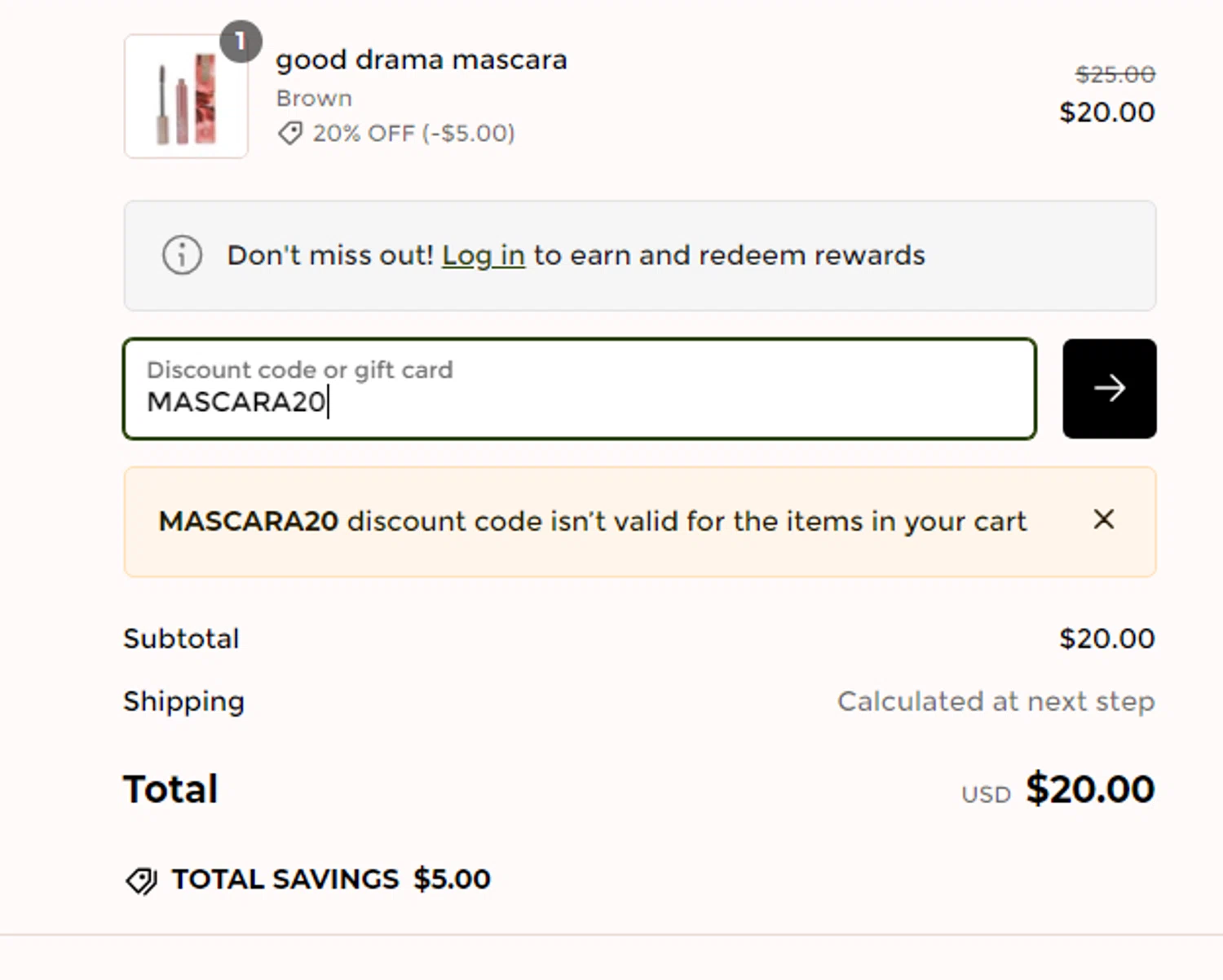This screenshot has width=1223, height=980.
Task: Click the TOTAL SAVINGS $5.00 amount
Action: (x=452, y=879)
